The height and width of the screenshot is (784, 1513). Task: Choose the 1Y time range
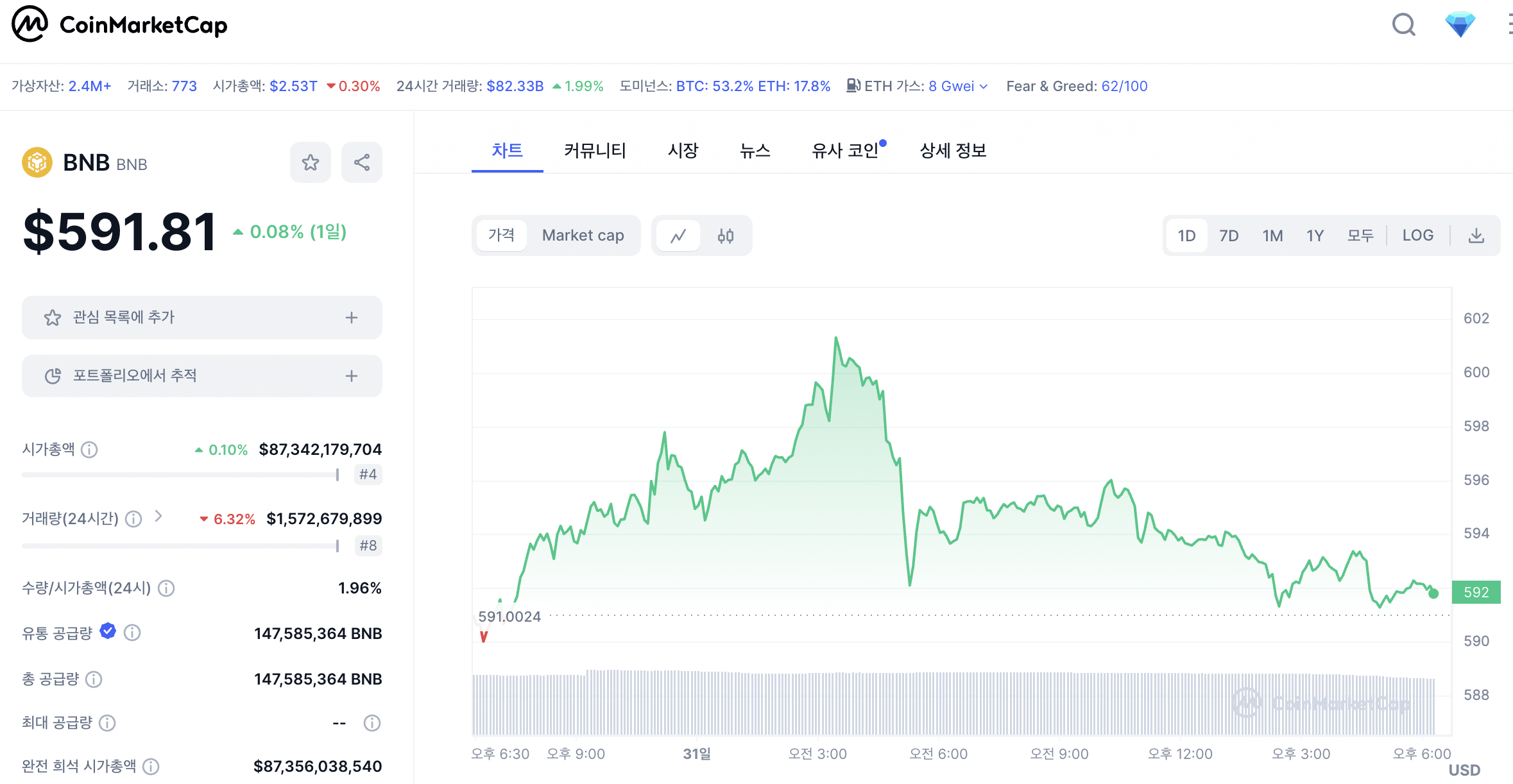click(1315, 235)
